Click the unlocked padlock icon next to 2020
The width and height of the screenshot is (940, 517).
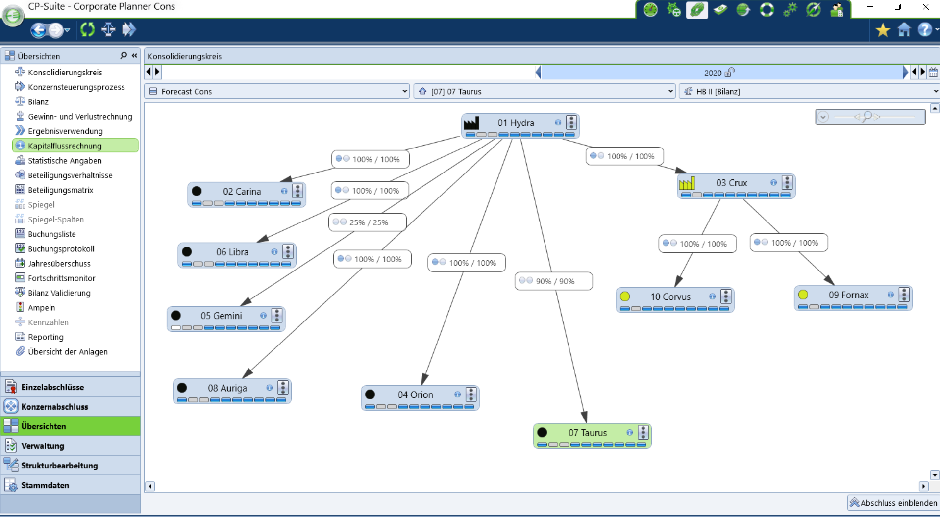tap(730, 73)
